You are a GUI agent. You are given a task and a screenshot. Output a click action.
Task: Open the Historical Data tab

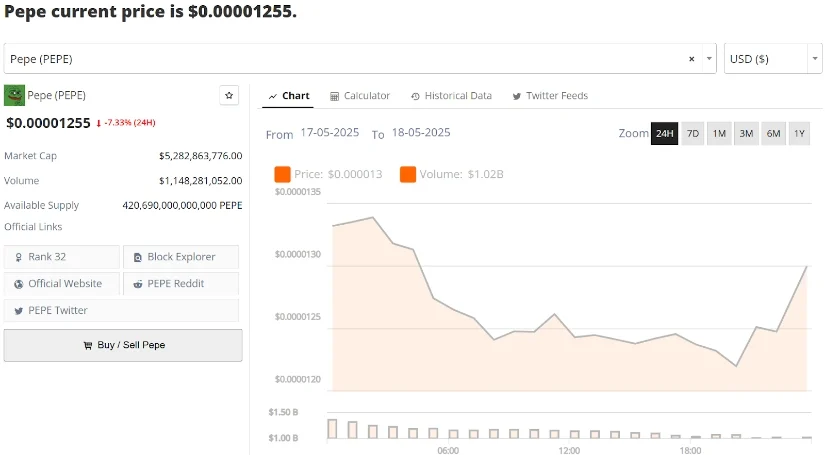(451, 96)
